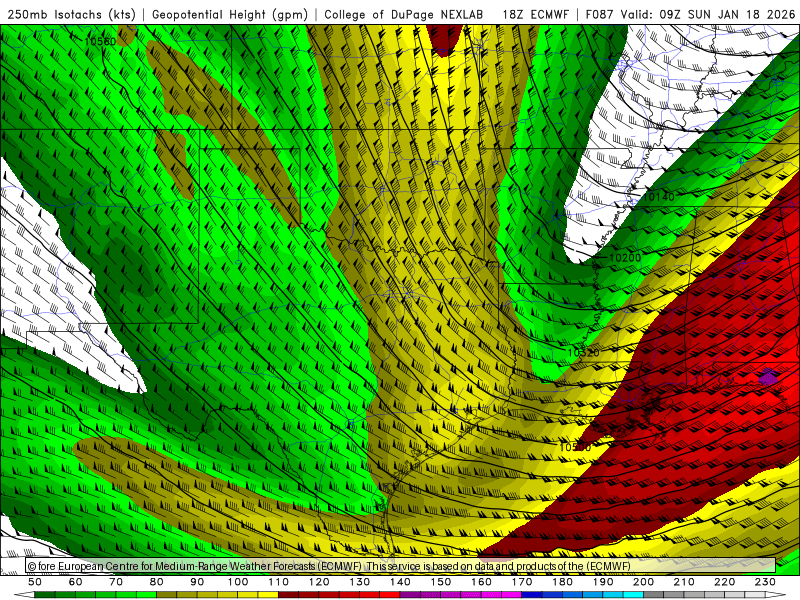The height and width of the screenshot is (600, 800).
Task: Click the 200 value on the color scale
Action: (x=644, y=582)
